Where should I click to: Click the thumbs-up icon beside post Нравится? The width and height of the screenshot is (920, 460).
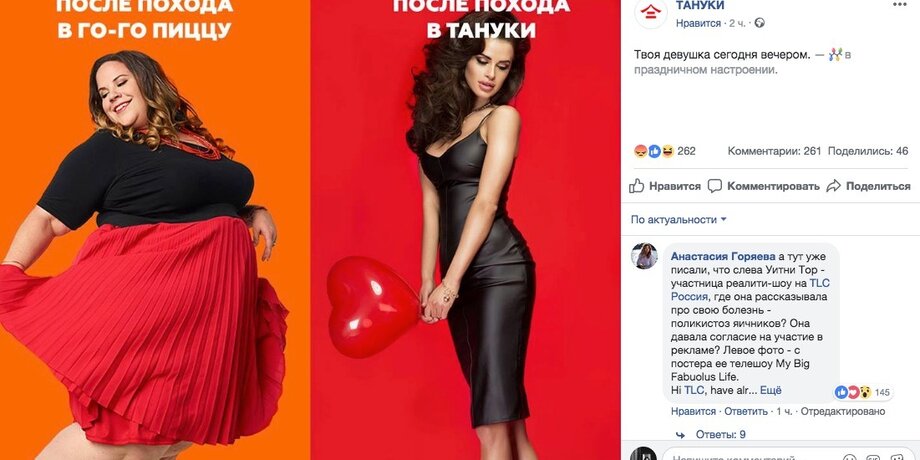637,186
